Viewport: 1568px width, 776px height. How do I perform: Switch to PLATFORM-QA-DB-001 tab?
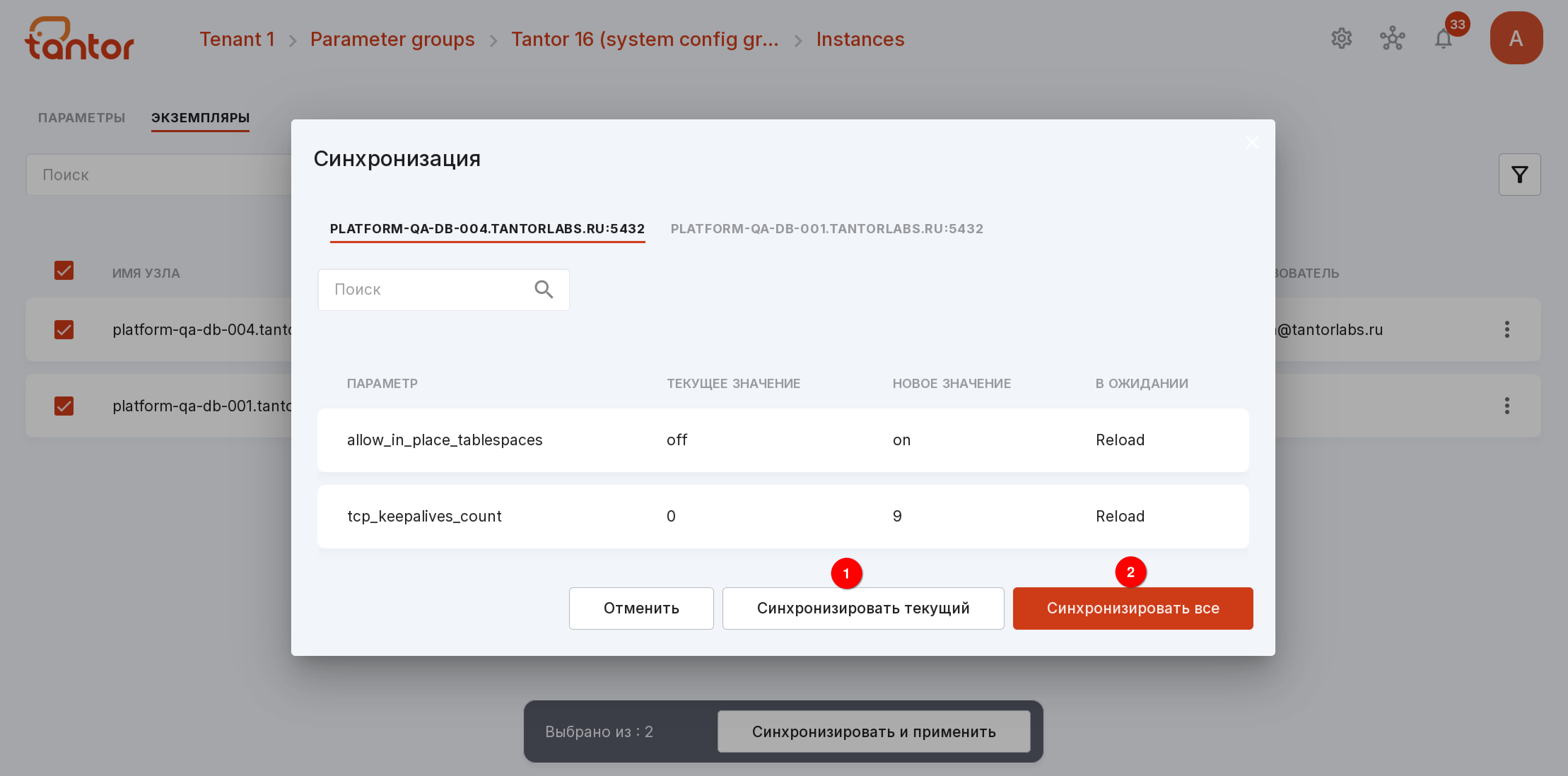827,228
